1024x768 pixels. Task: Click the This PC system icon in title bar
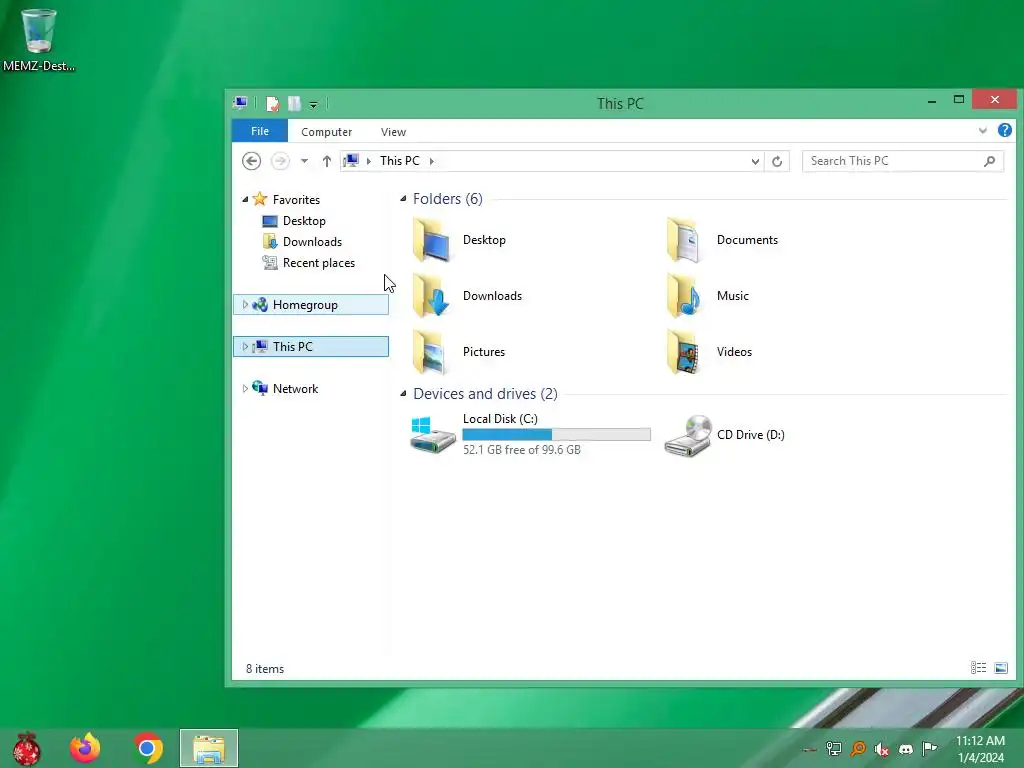(240, 103)
